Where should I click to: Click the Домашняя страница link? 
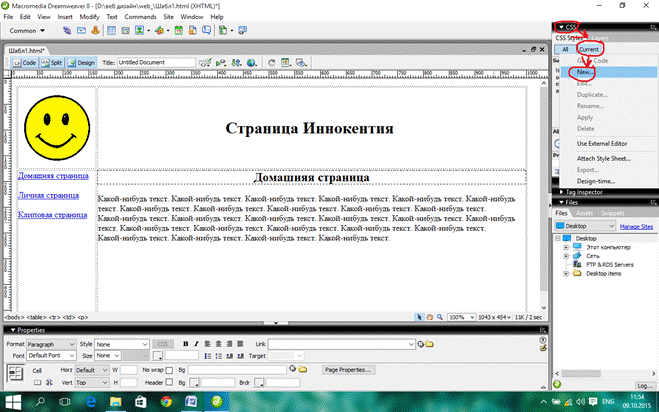coord(53,176)
